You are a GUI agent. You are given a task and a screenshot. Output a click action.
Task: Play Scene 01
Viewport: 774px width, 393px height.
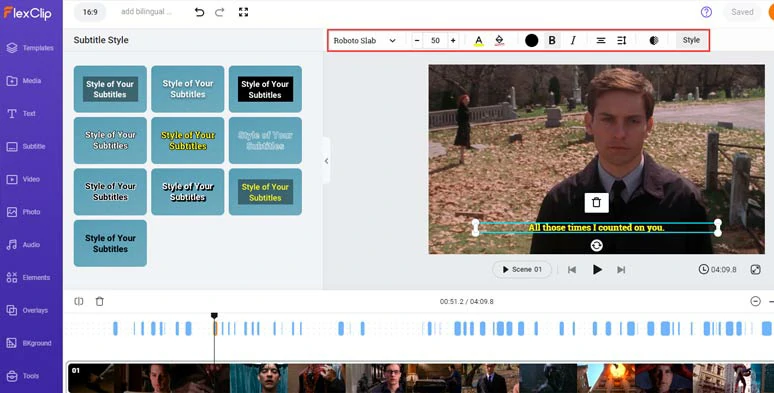click(x=522, y=270)
